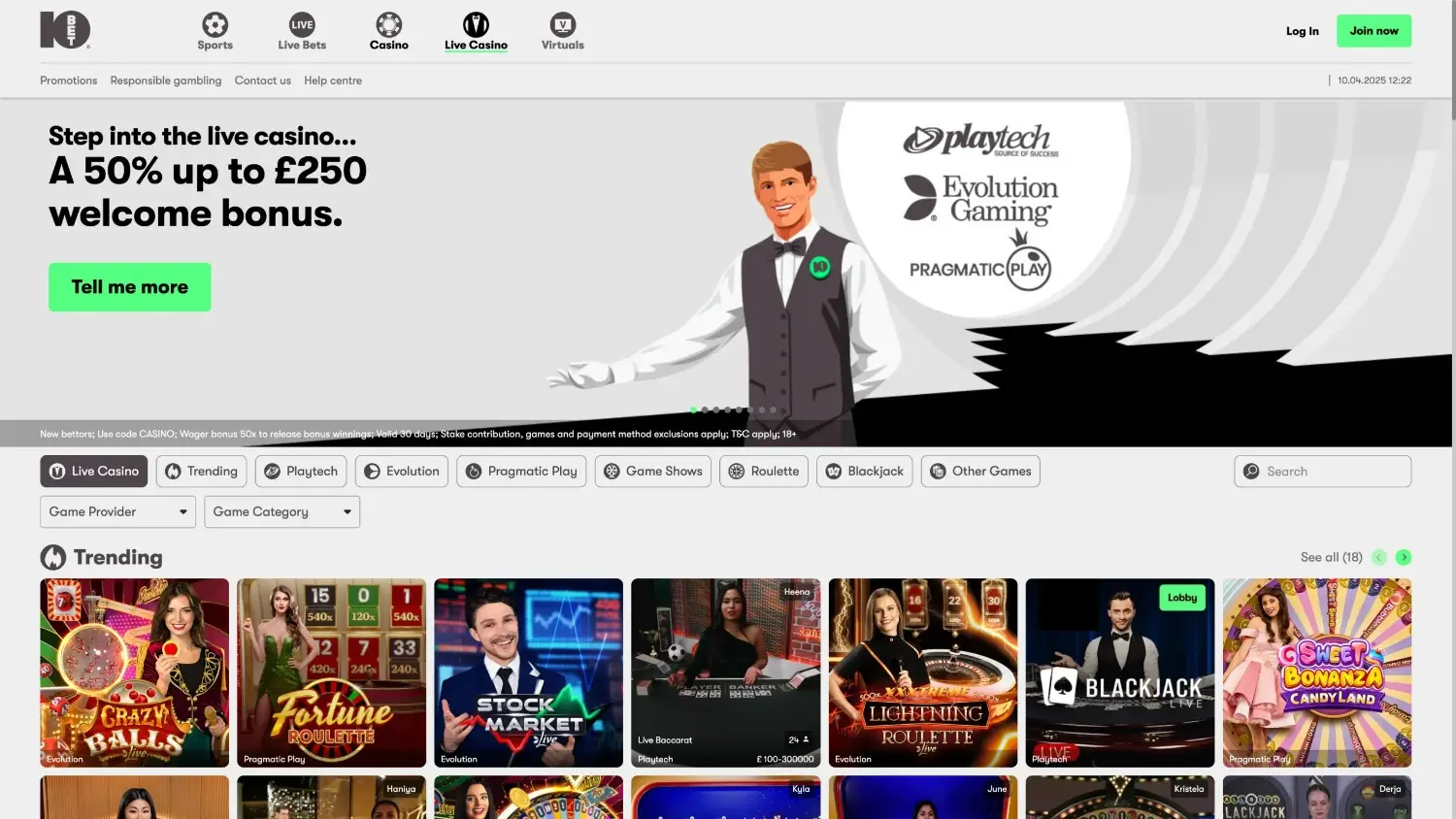Open the Stock Market Live game
This screenshot has height=819, width=1456.
529,673
